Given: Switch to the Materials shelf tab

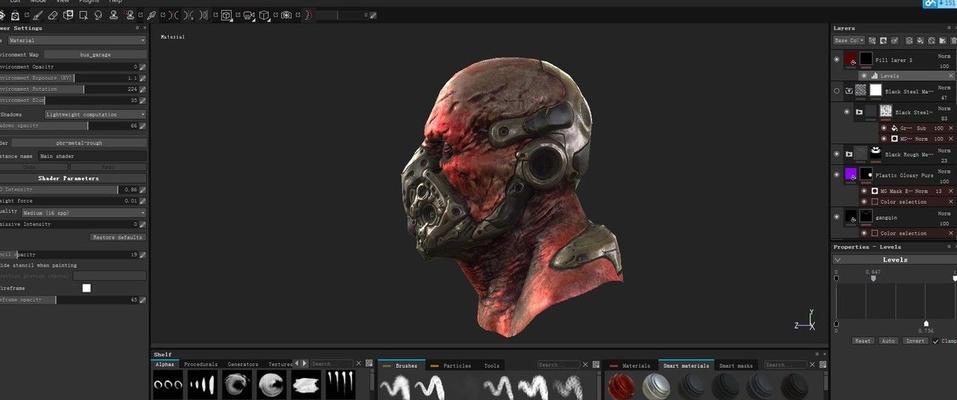Looking at the screenshot, I should 636,365.
